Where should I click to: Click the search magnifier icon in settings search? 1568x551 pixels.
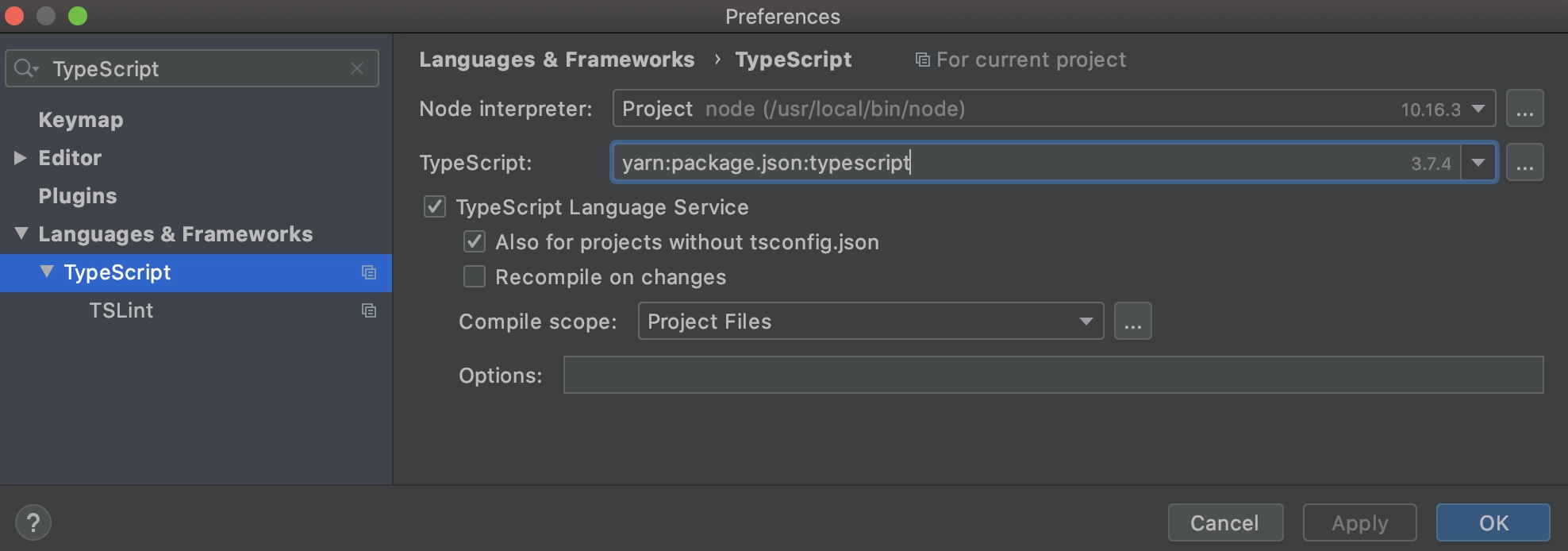point(25,69)
